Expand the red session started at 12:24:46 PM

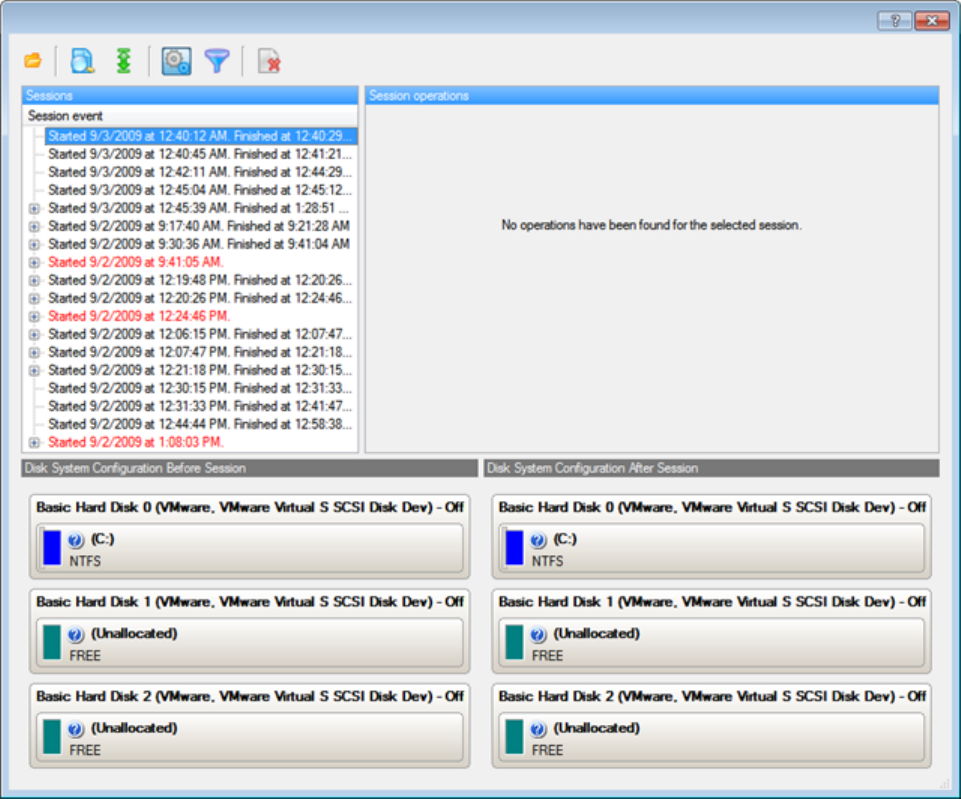[x=34, y=316]
